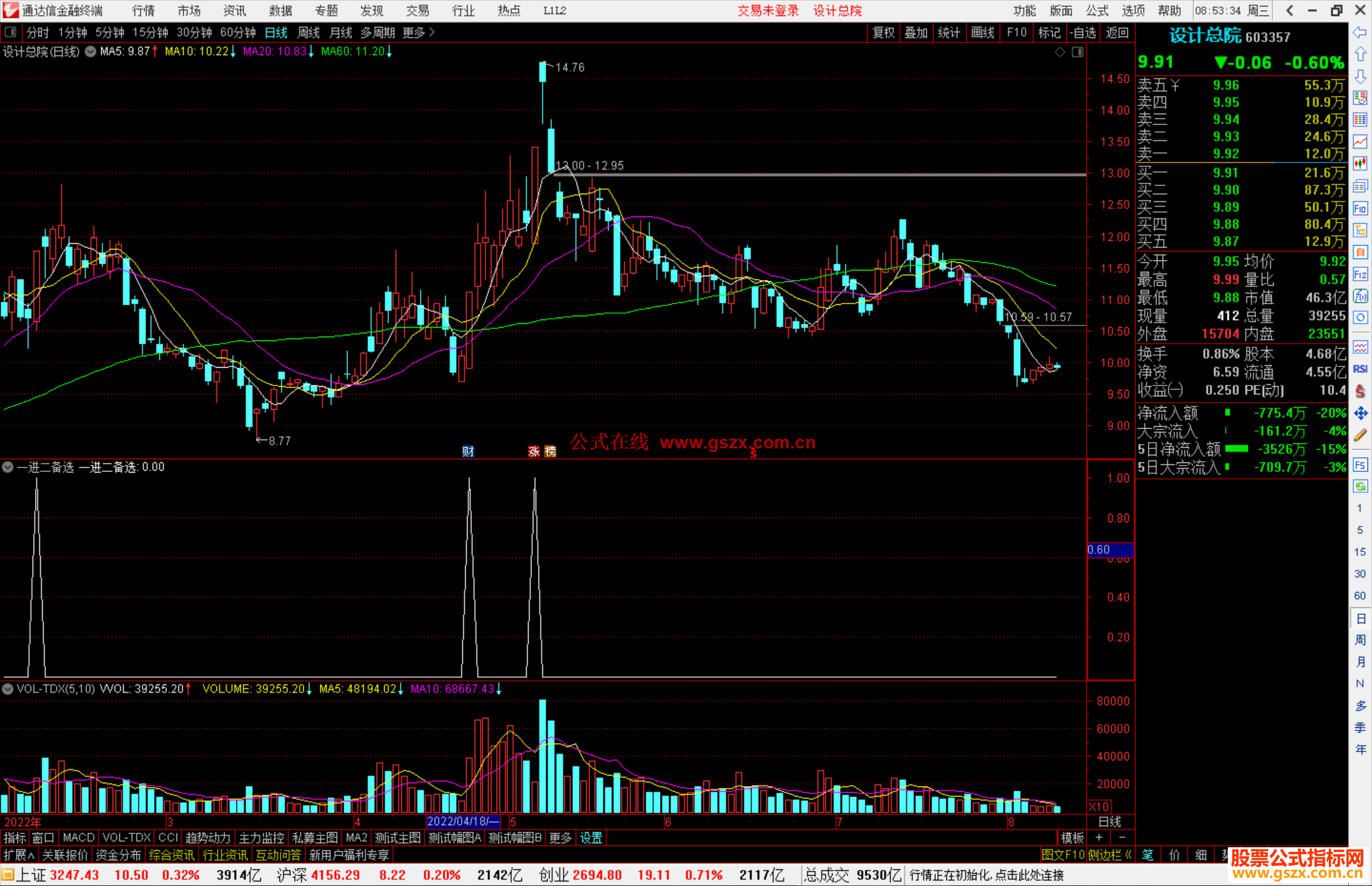Click the down arrow icon in right sidebar

[1360, 76]
